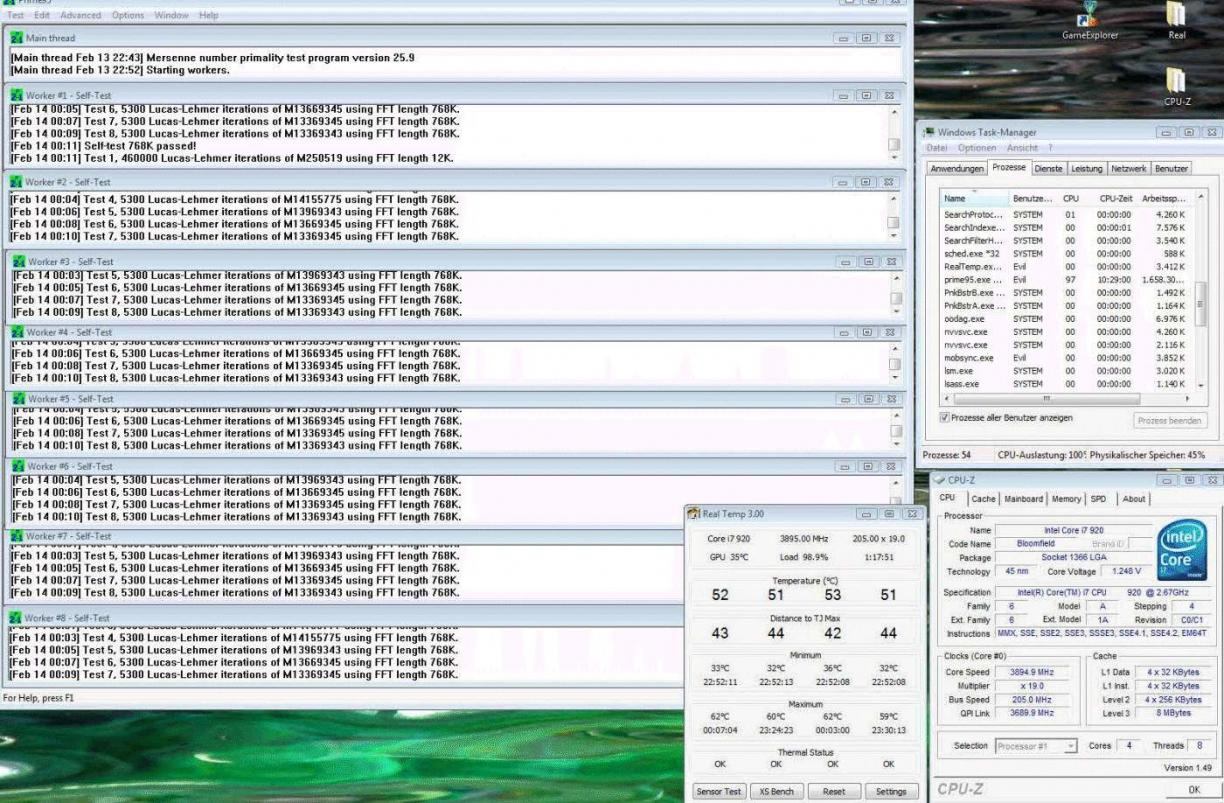The image size is (1224, 803).
Task: Click the XS Bench button
Action: [776, 791]
